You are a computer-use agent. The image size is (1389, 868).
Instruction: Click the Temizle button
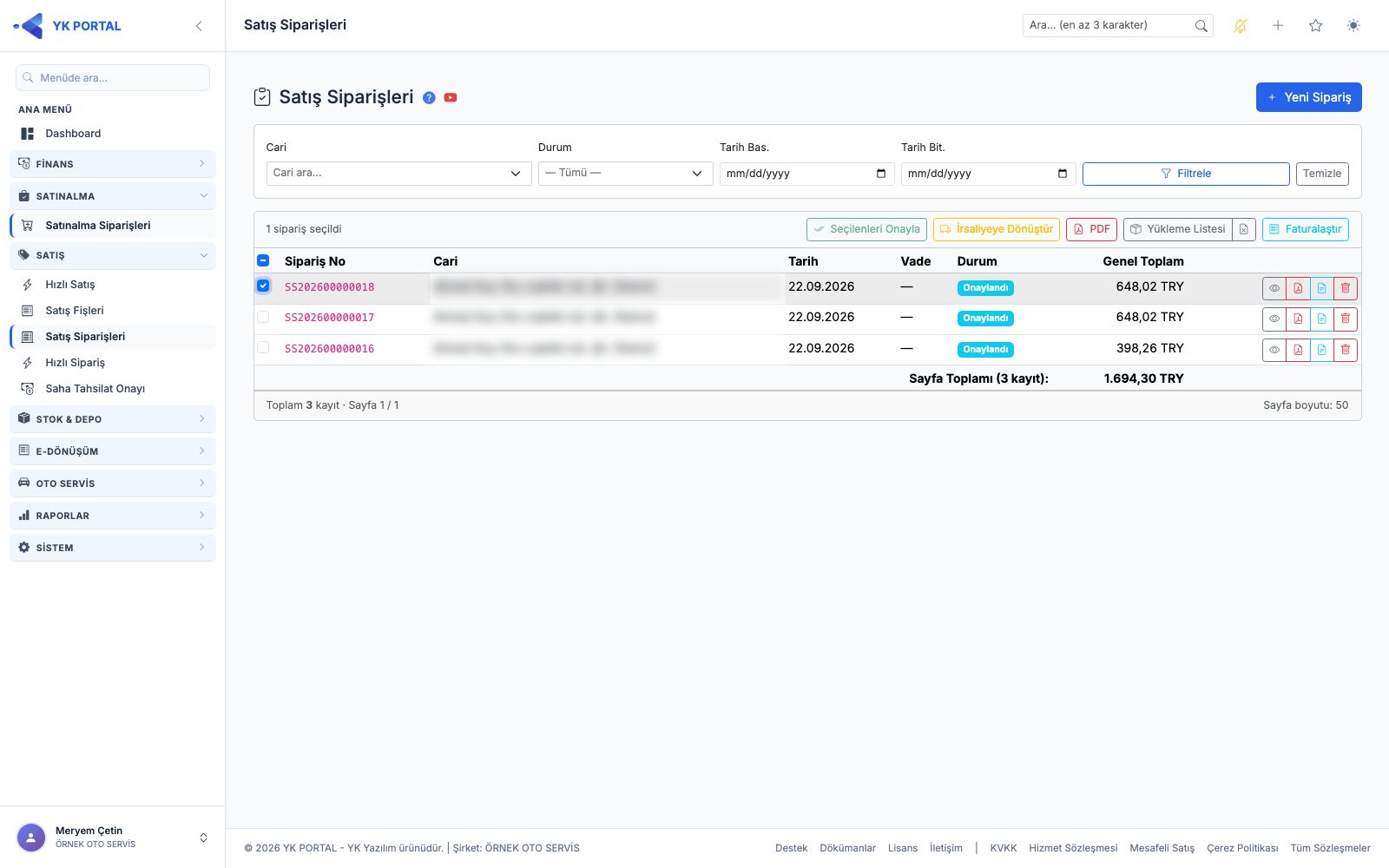pyautogui.click(x=1322, y=174)
